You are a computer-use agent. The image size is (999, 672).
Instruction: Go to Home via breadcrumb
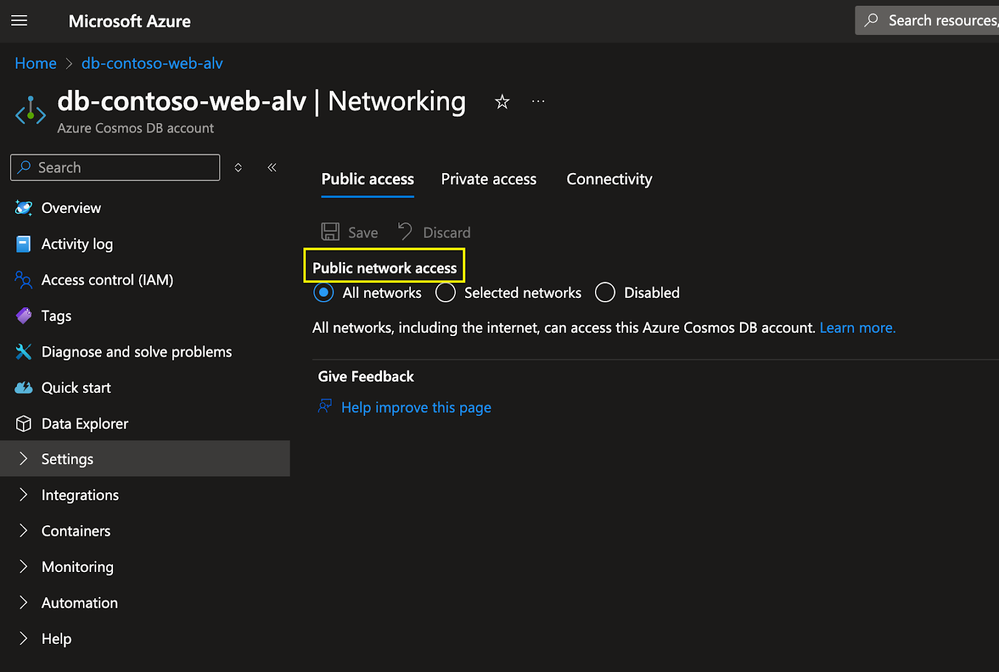[x=35, y=63]
